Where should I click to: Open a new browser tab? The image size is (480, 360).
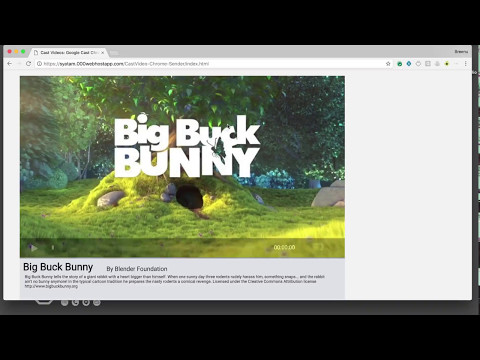coord(114,53)
